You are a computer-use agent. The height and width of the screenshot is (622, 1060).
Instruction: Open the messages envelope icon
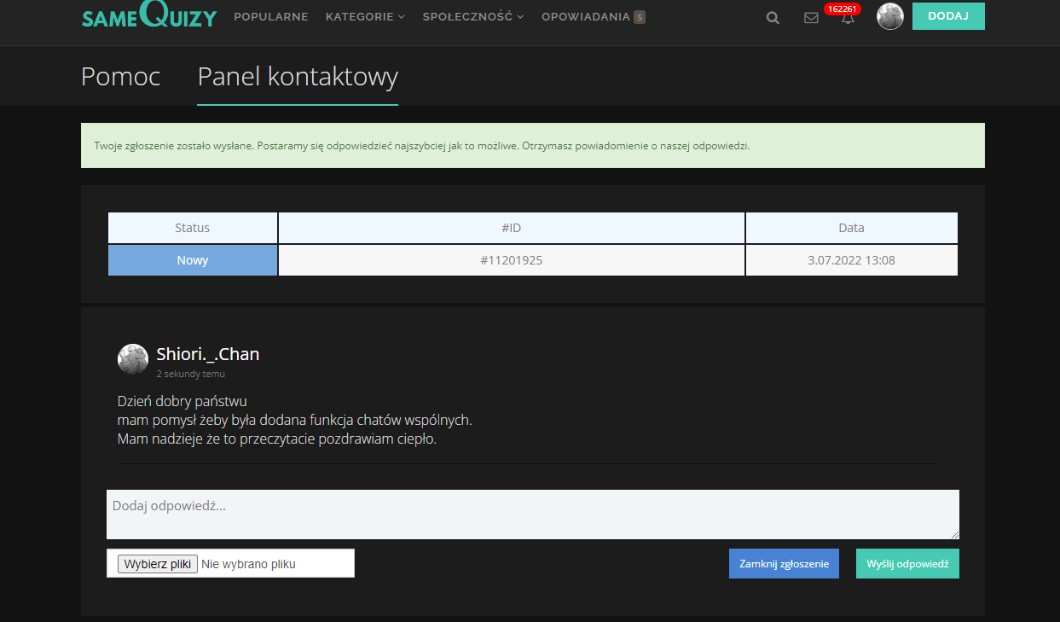(811, 17)
